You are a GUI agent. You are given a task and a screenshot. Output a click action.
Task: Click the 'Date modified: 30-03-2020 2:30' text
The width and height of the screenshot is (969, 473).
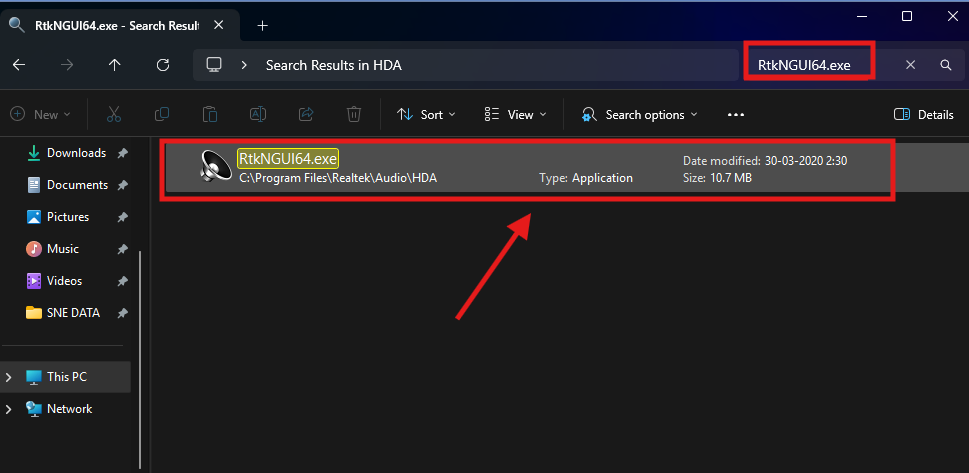[765, 161]
